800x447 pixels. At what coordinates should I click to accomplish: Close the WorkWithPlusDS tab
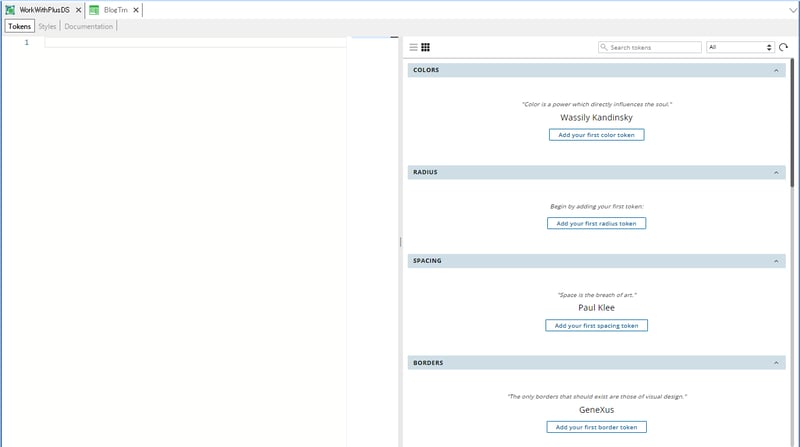(78, 10)
